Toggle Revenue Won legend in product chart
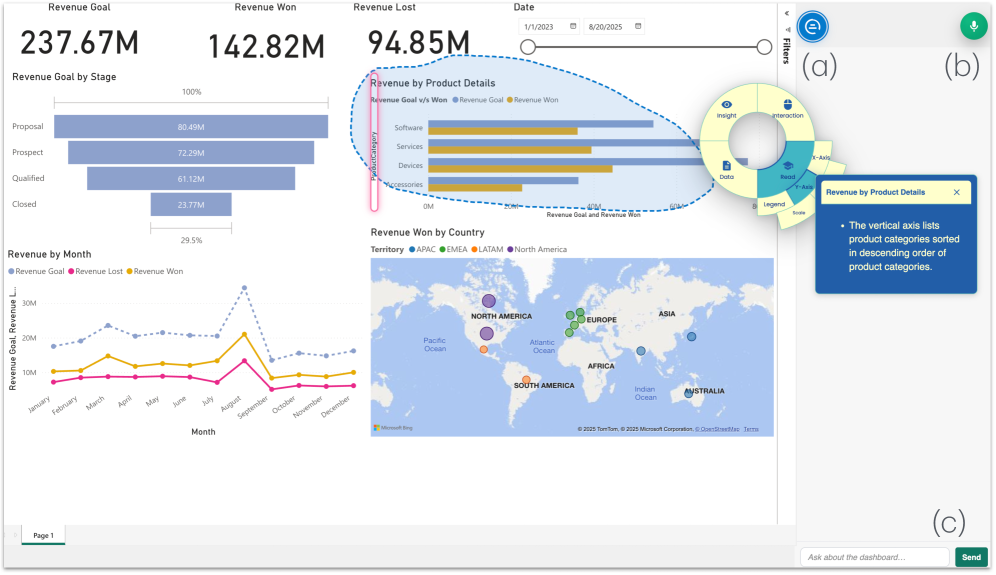This screenshot has height=575, width=996. pyautogui.click(x=534, y=100)
